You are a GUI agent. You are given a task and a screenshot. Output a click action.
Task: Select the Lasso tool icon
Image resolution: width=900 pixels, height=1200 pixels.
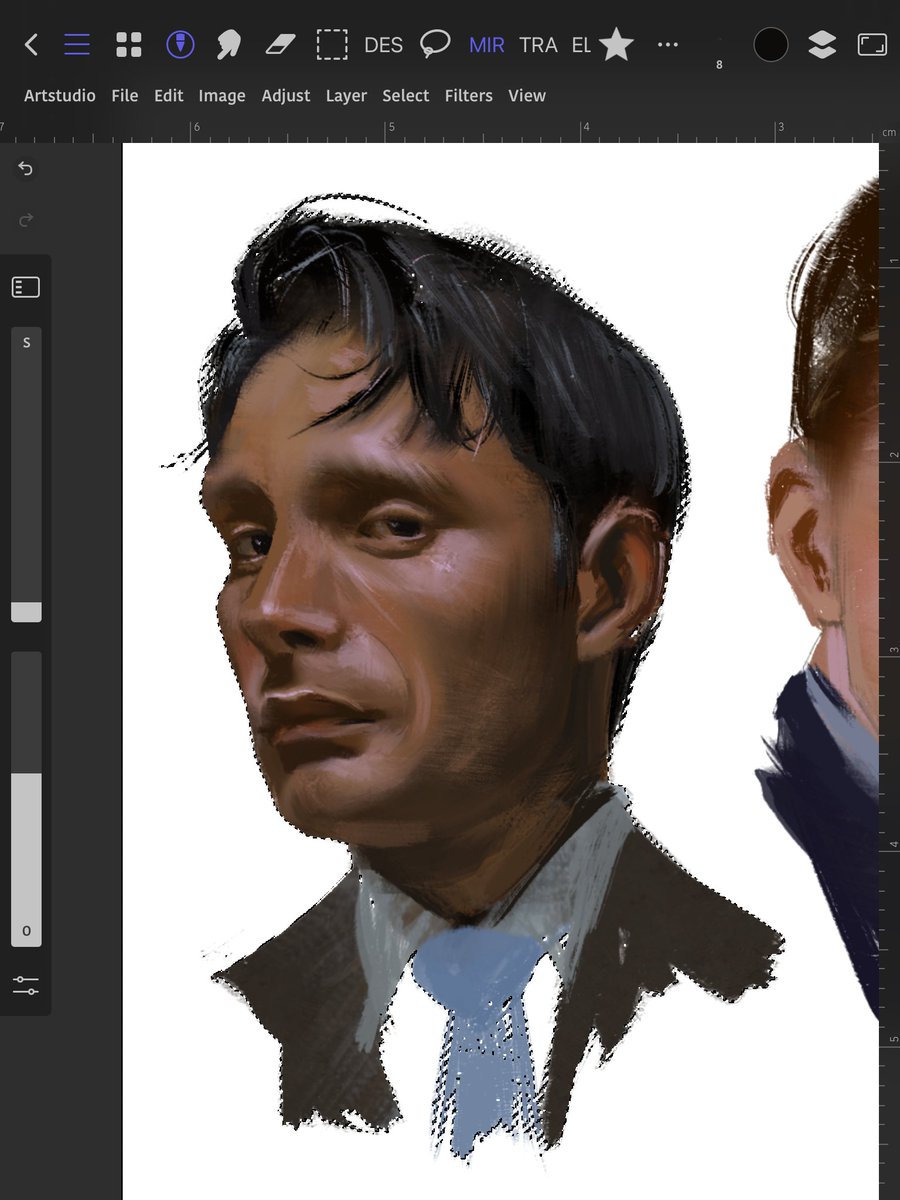click(x=435, y=44)
